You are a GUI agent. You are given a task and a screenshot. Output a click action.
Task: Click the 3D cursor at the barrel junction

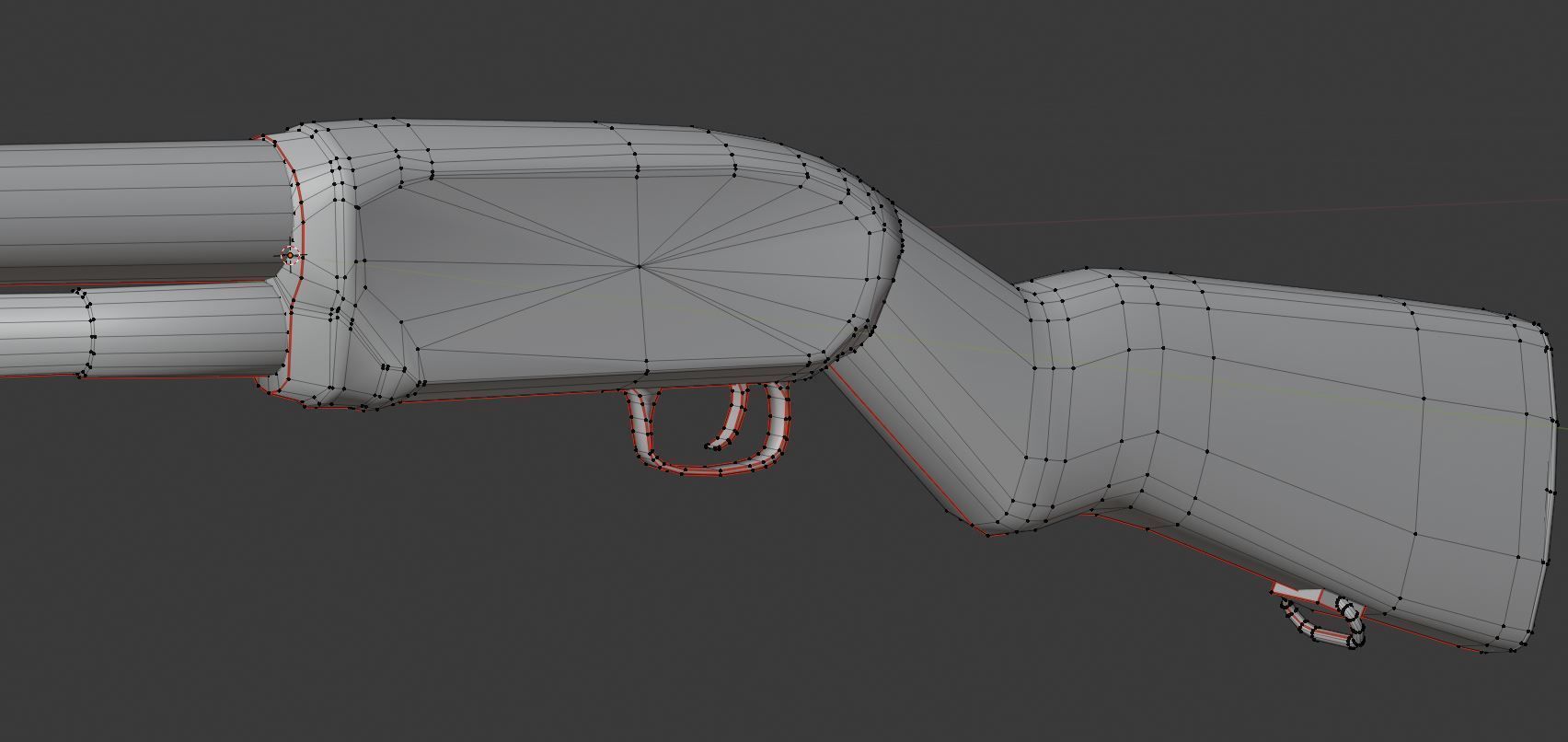(291, 255)
